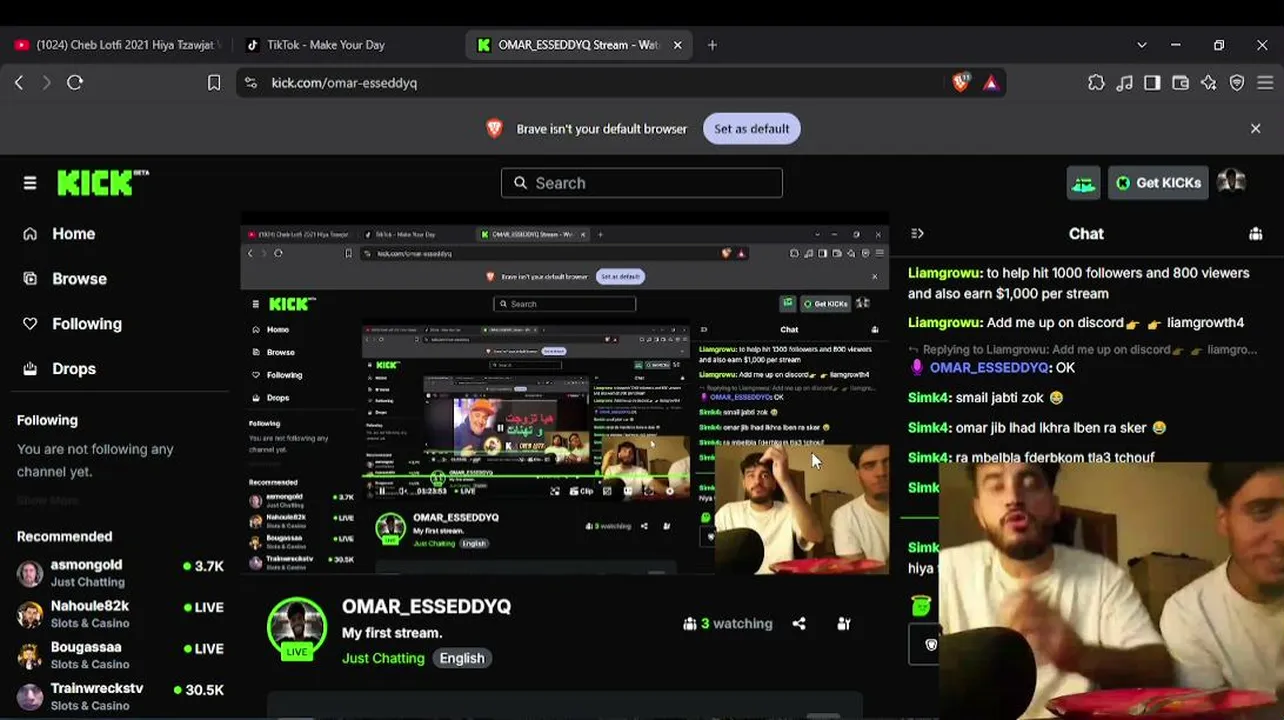Click the browser forward arrow

pos(46,83)
